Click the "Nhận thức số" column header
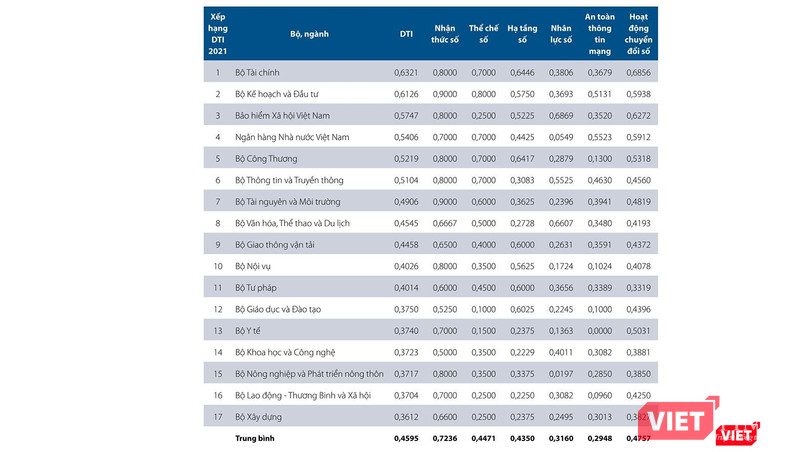This screenshot has height=452, width=810. pos(446,34)
